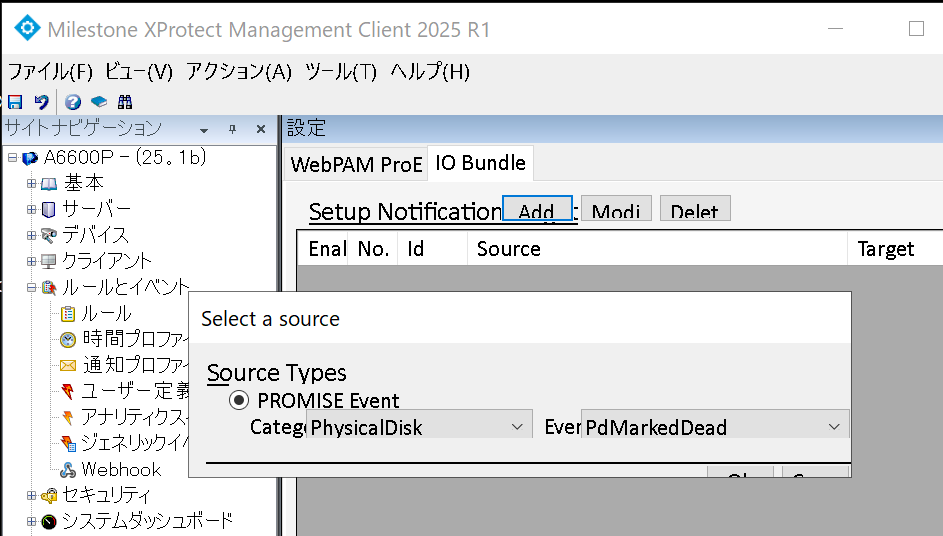Screen dimensions: 943x536
Task: Click the Milestone XProtect logo icon
Action: [27, 28]
